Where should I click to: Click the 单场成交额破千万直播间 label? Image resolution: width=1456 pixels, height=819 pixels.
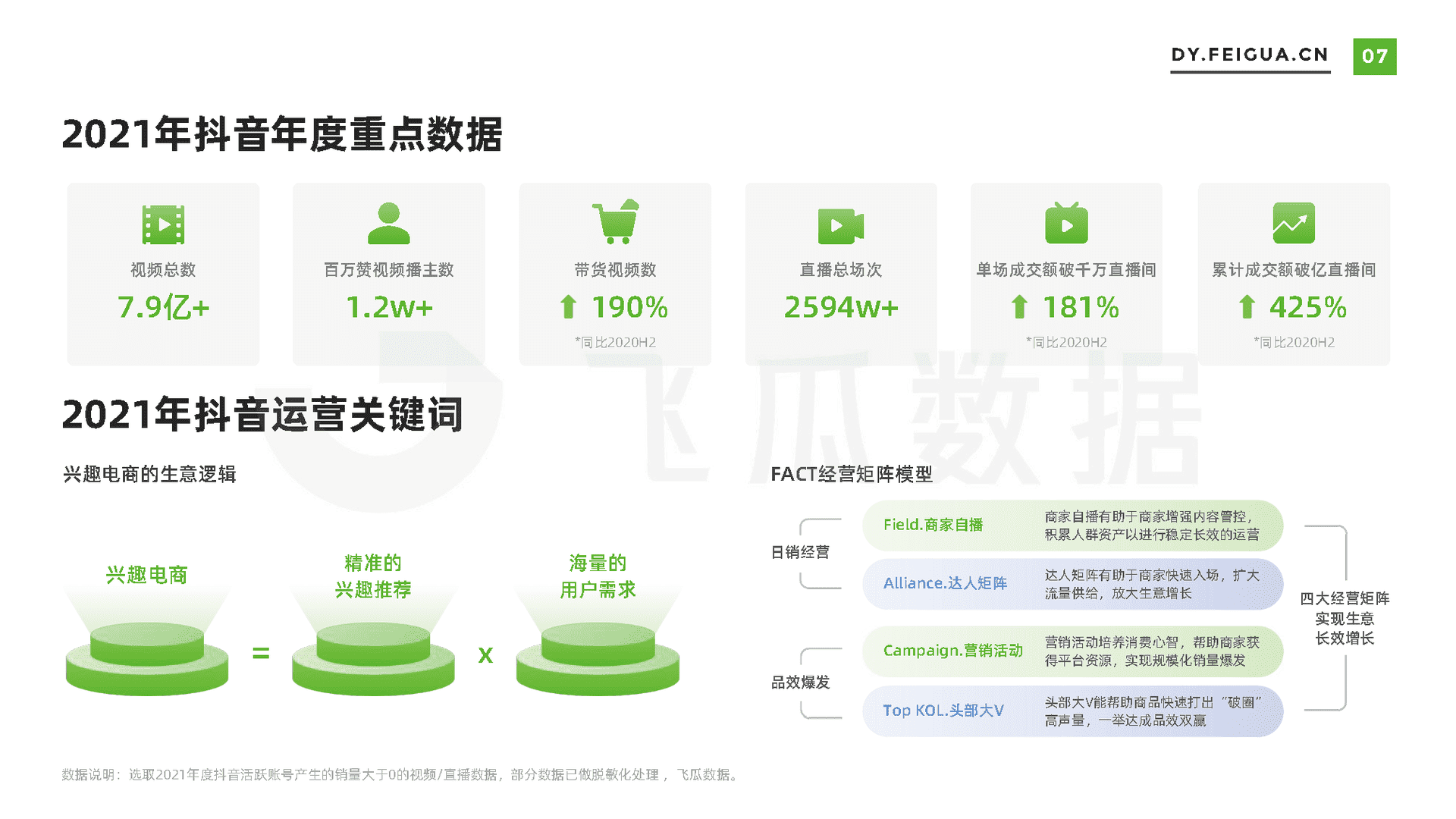click(1066, 270)
